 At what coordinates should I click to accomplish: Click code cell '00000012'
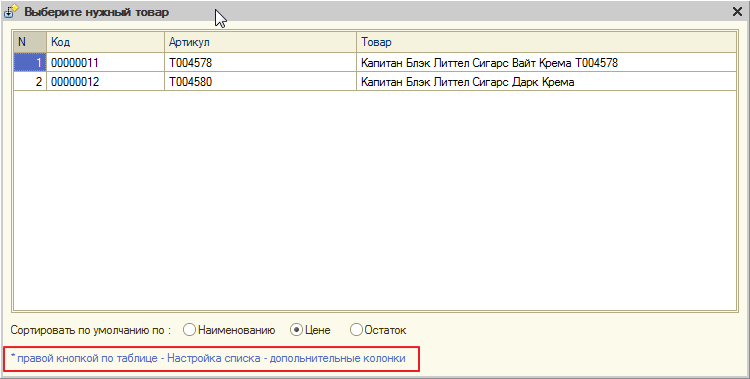[x=106, y=81]
